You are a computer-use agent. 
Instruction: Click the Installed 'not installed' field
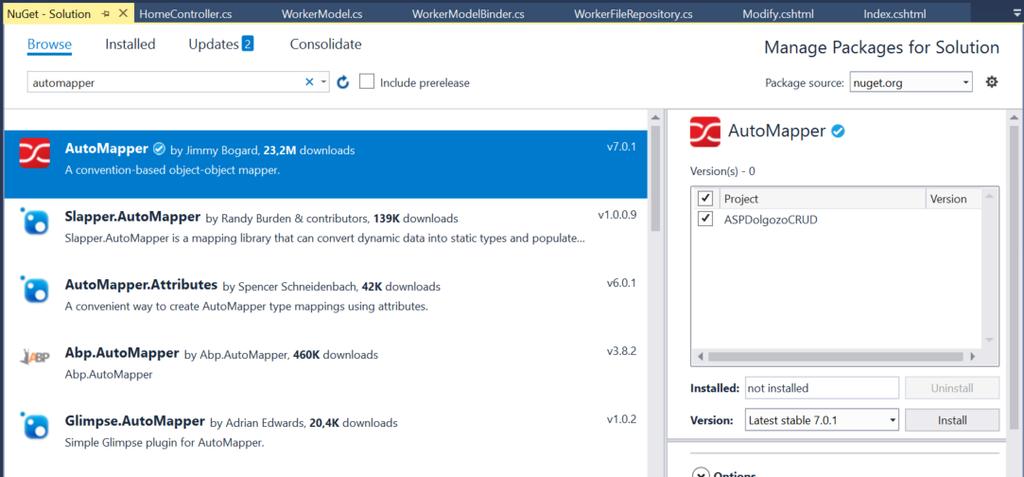(822, 387)
